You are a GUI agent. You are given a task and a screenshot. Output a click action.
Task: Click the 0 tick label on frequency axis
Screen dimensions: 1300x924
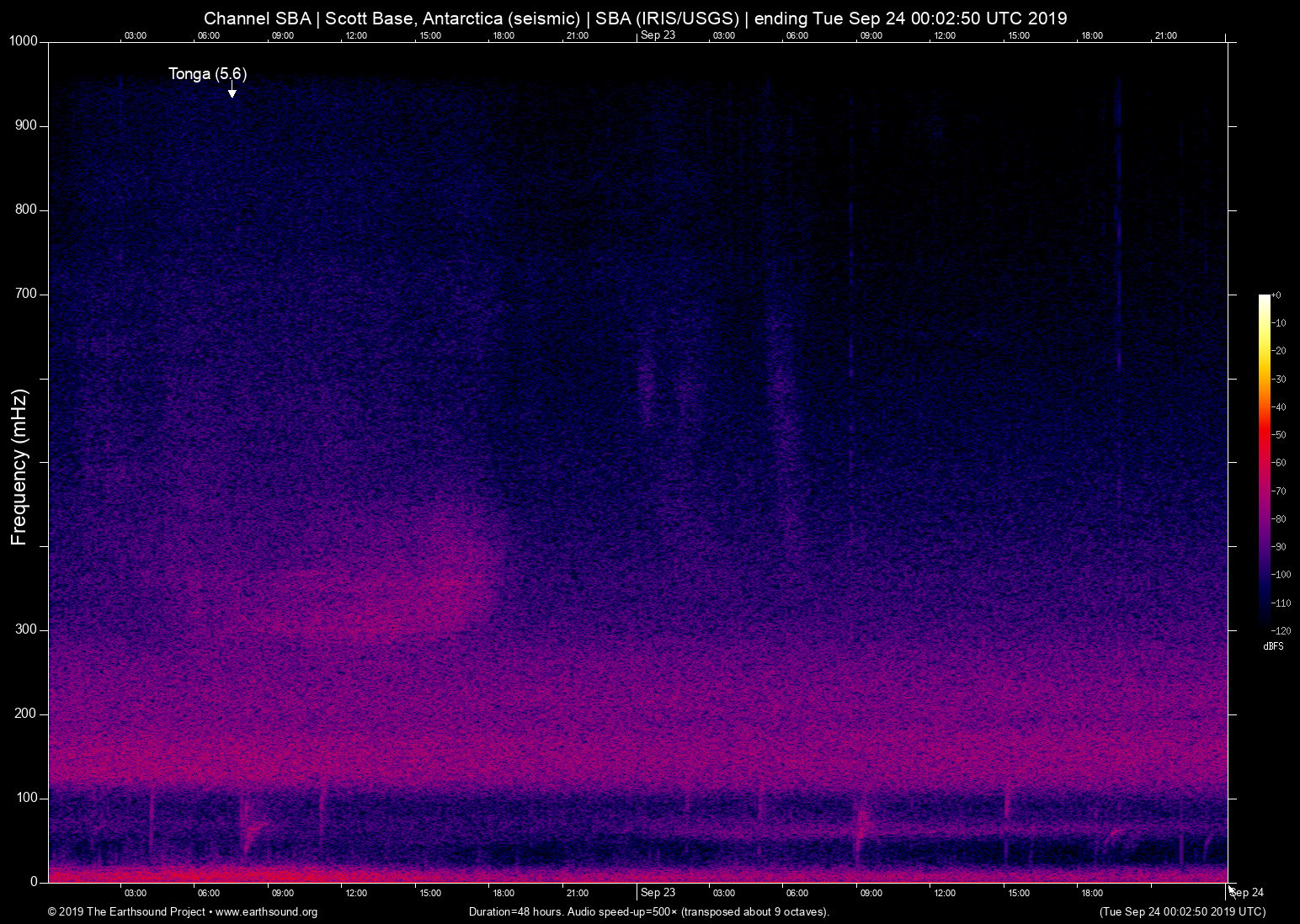pyautogui.click(x=35, y=882)
